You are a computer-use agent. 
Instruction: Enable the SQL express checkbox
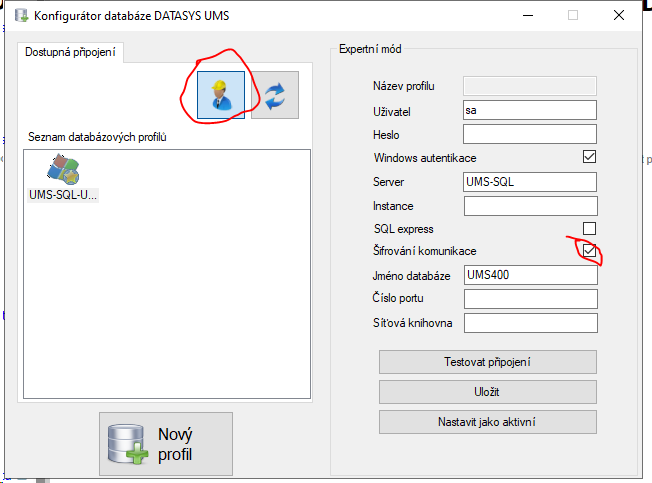(589, 229)
